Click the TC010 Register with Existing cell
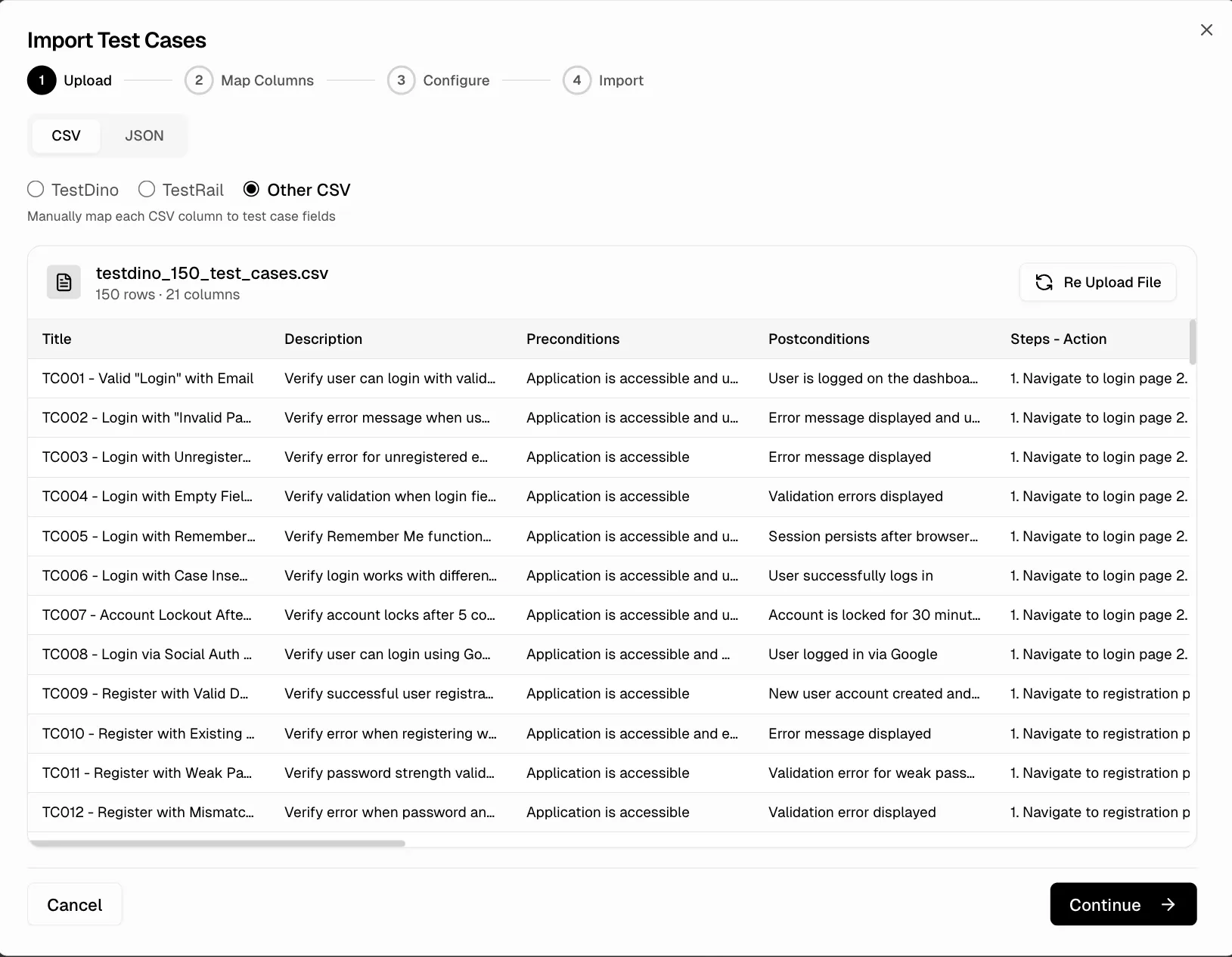This screenshot has height=957, width=1232. pos(148,733)
